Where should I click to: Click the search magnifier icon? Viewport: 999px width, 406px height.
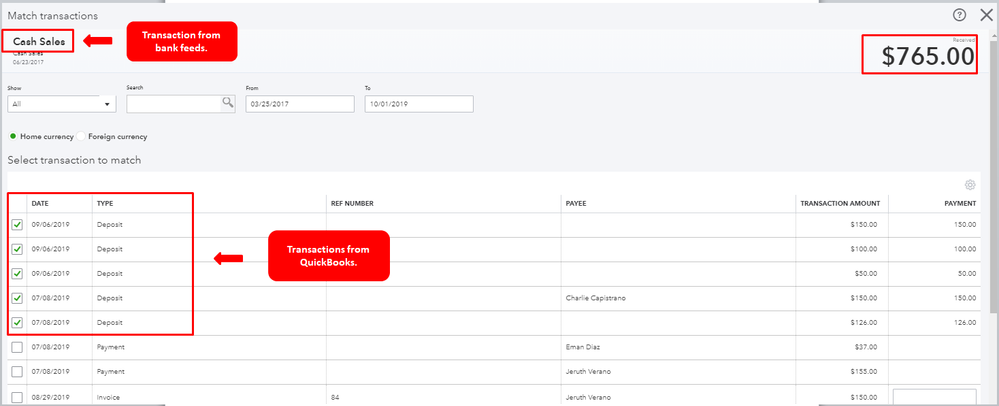coord(227,103)
